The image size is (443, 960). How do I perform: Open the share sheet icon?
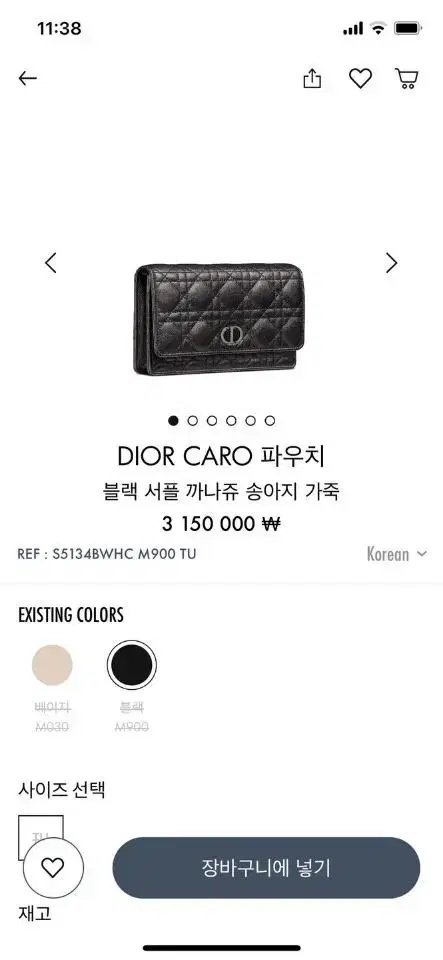[312, 78]
